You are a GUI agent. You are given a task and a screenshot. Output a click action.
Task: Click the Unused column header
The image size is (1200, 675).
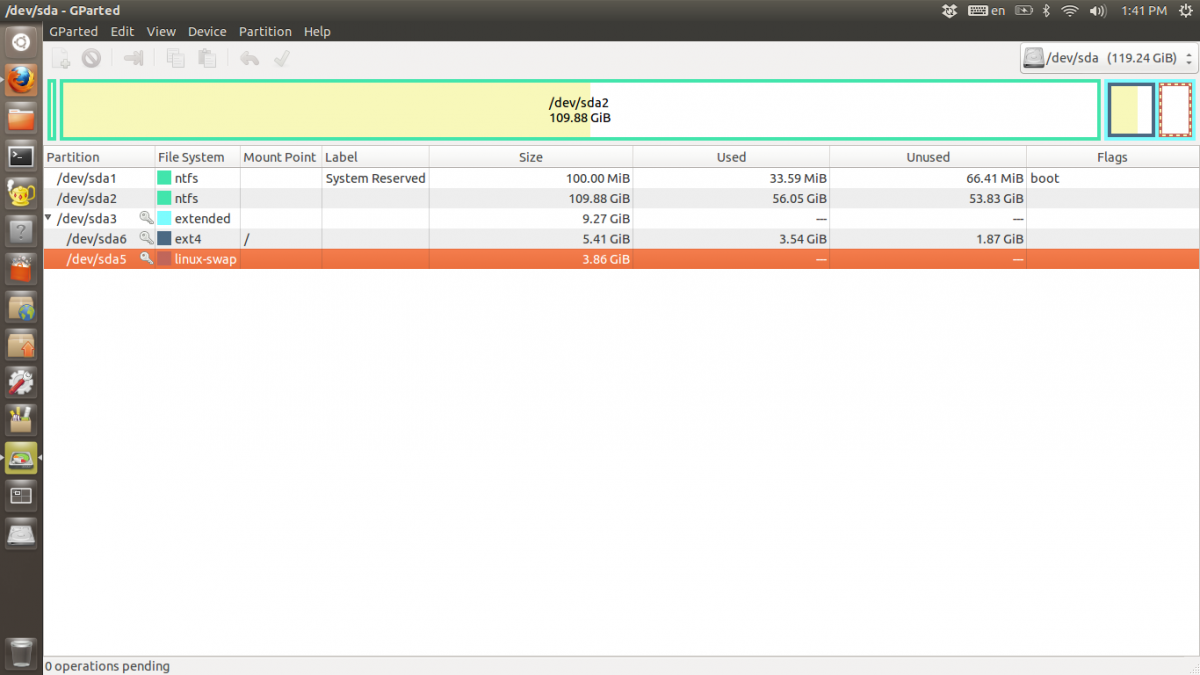point(928,157)
